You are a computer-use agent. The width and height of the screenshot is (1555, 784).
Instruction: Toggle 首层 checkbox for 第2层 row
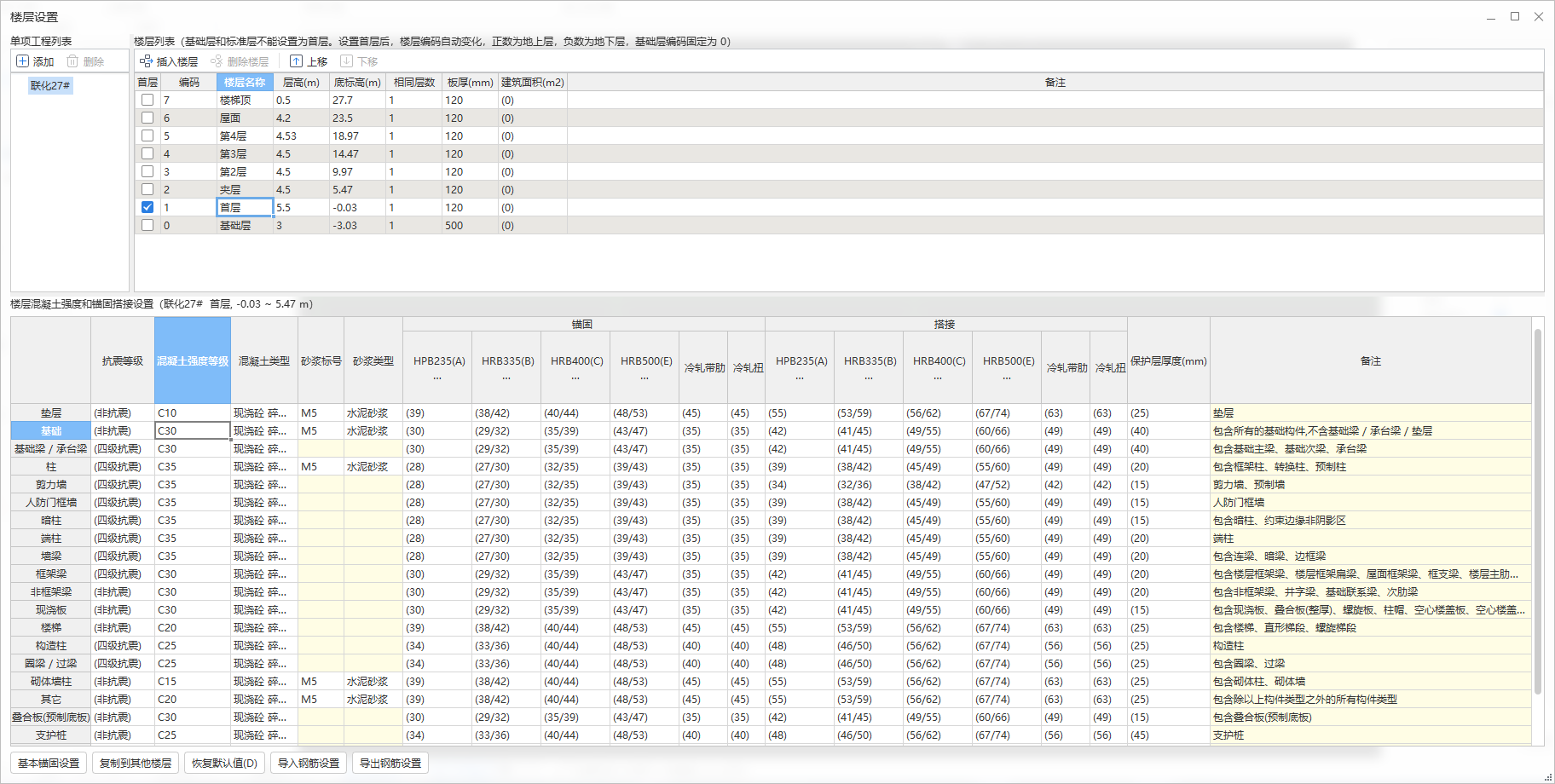click(x=147, y=171)
